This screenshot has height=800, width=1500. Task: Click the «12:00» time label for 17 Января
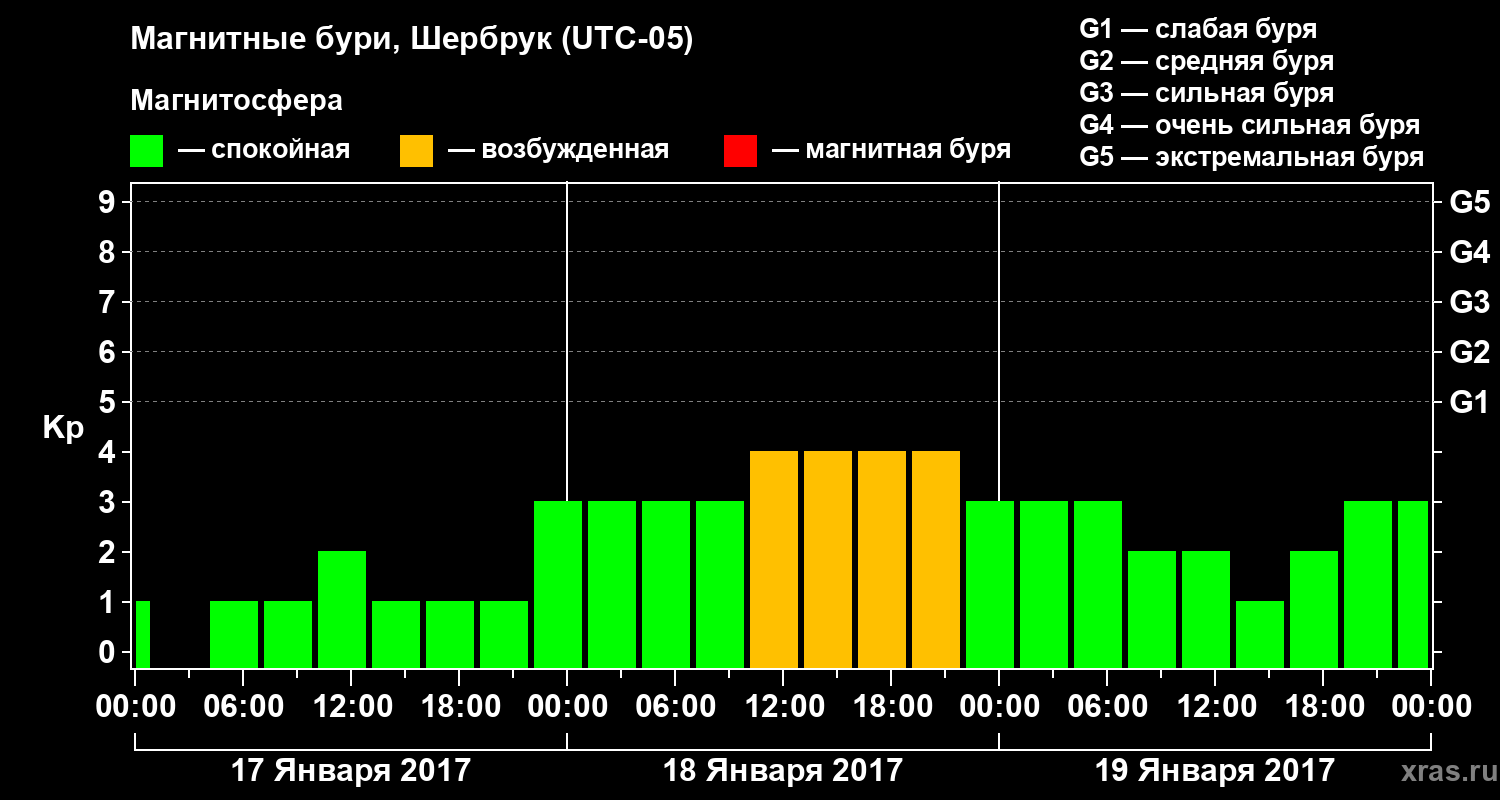click(x=351, y=707)
